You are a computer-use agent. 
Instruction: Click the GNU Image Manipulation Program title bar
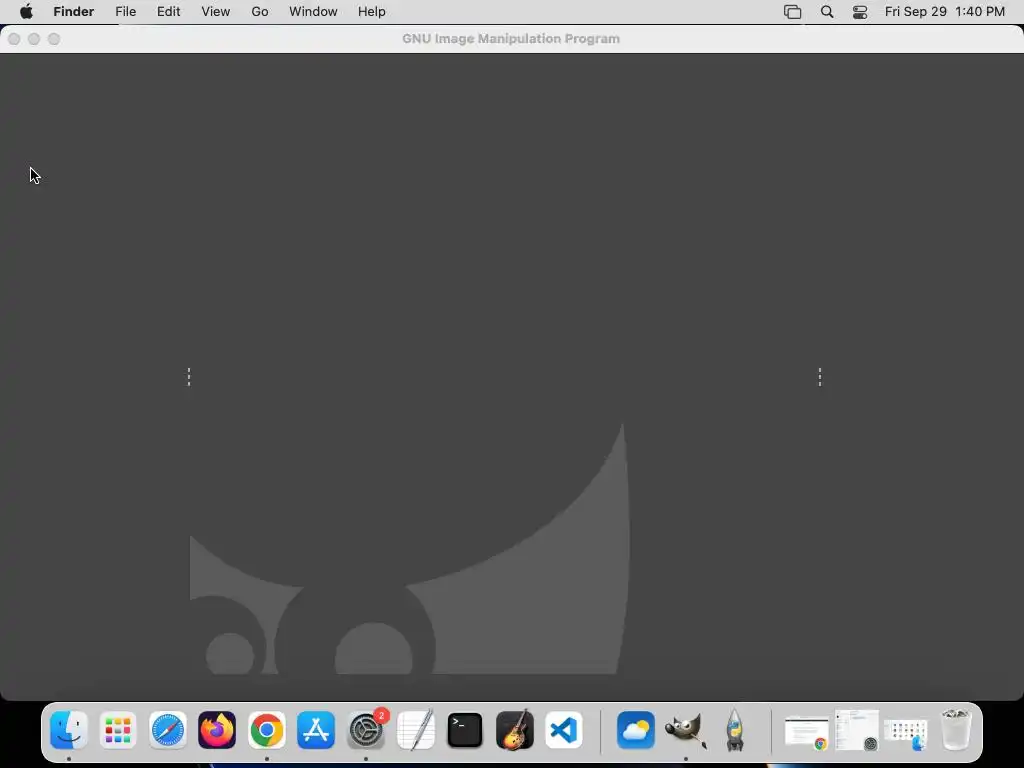(511, 39)
